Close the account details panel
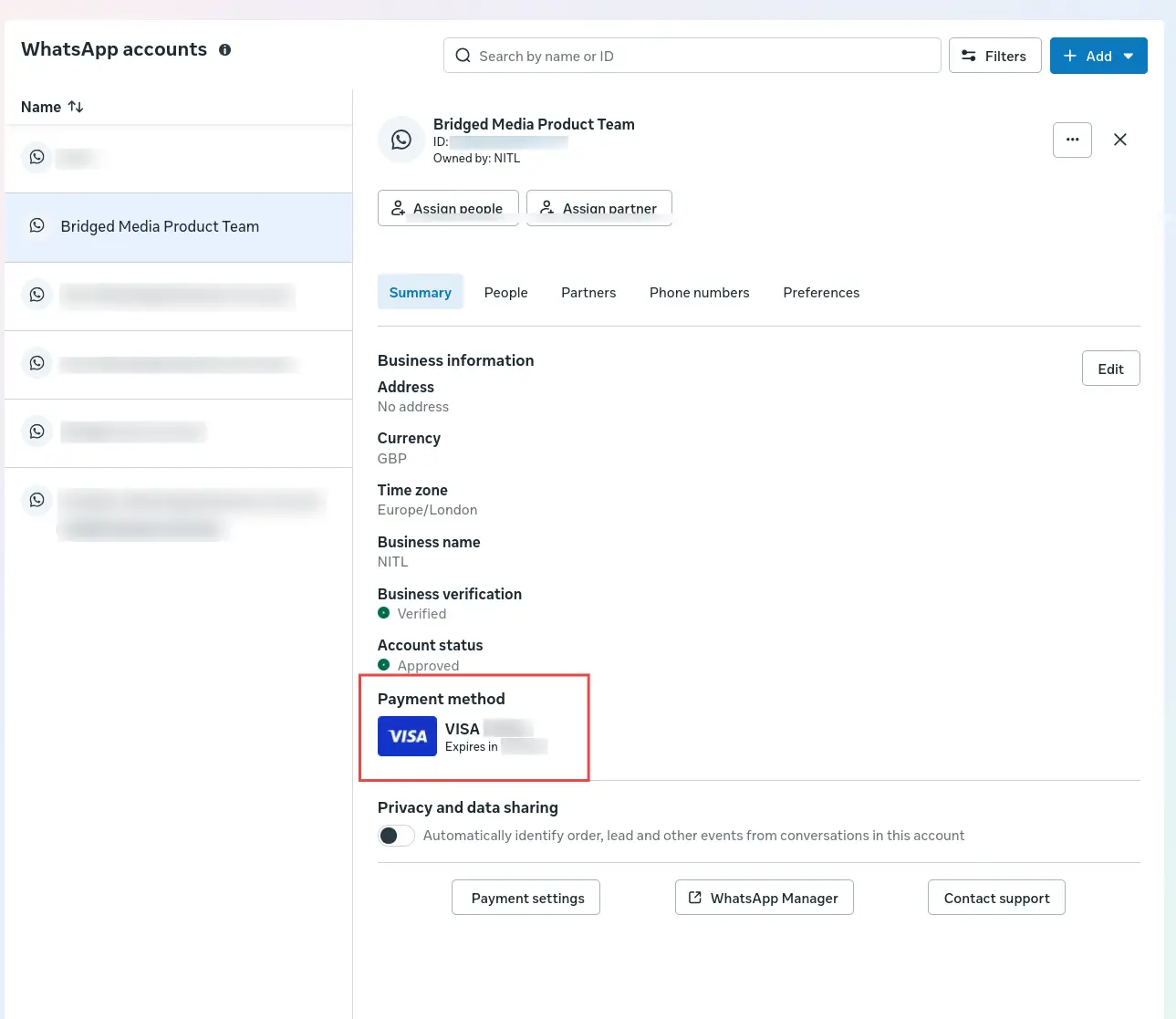The height and width of the screenshot is (1019, 1176). (x=1120, y=140)
